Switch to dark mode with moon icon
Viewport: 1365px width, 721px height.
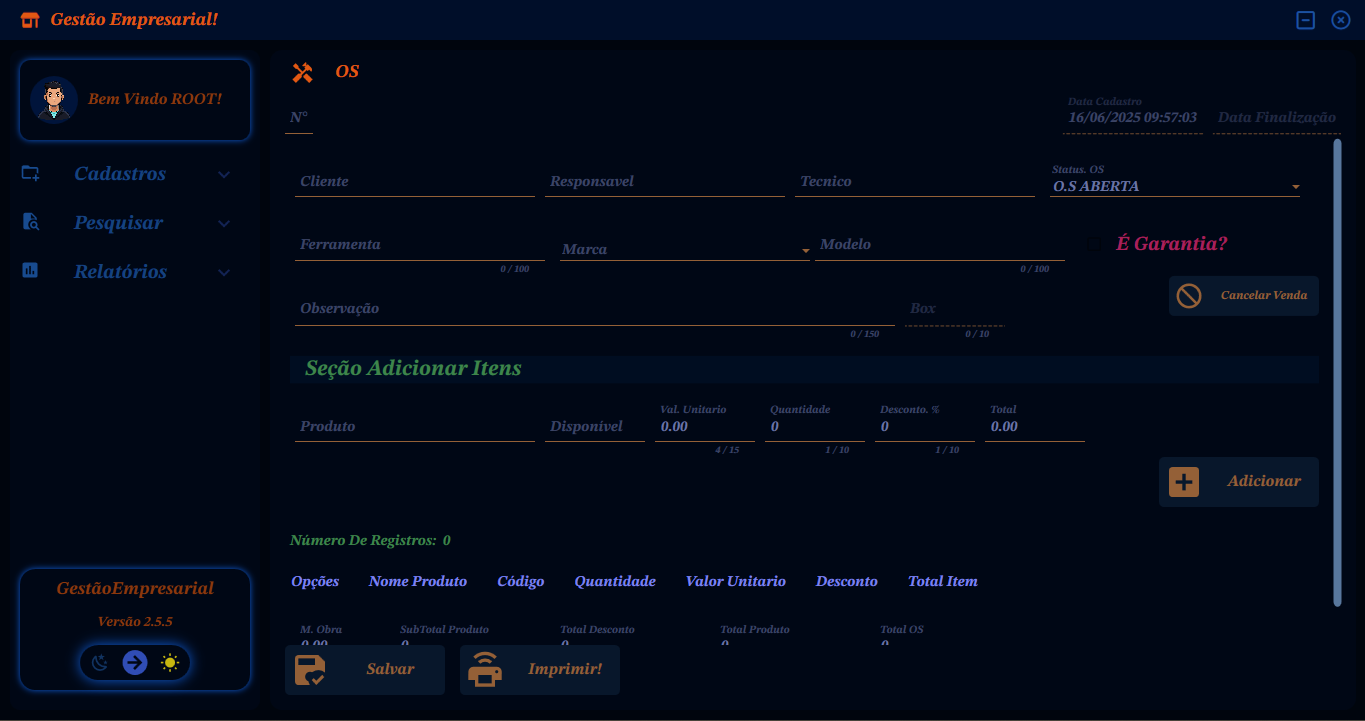tap(100, 662)
